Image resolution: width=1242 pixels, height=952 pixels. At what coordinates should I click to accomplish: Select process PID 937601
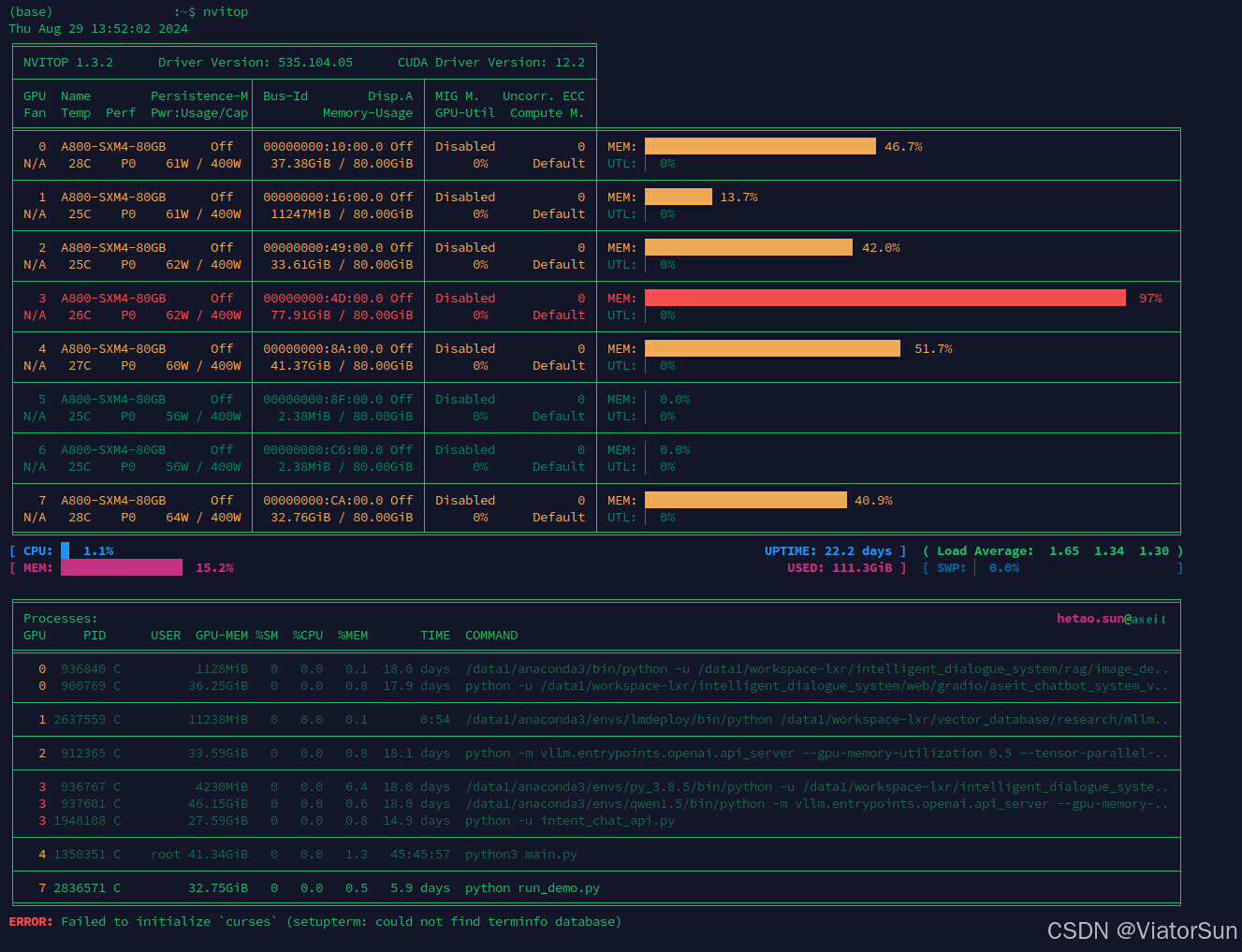(x=83, y=804)
